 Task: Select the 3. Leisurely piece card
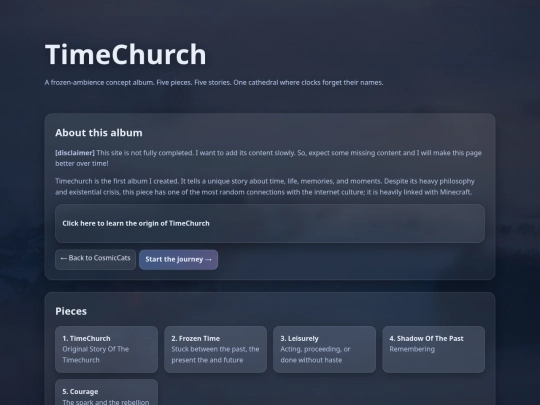click(324, 349)
